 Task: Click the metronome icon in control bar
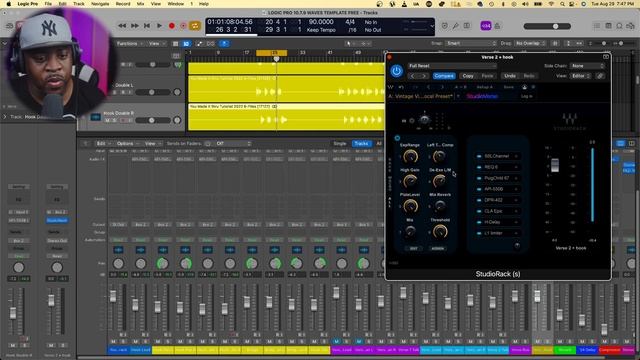[497, 26]
